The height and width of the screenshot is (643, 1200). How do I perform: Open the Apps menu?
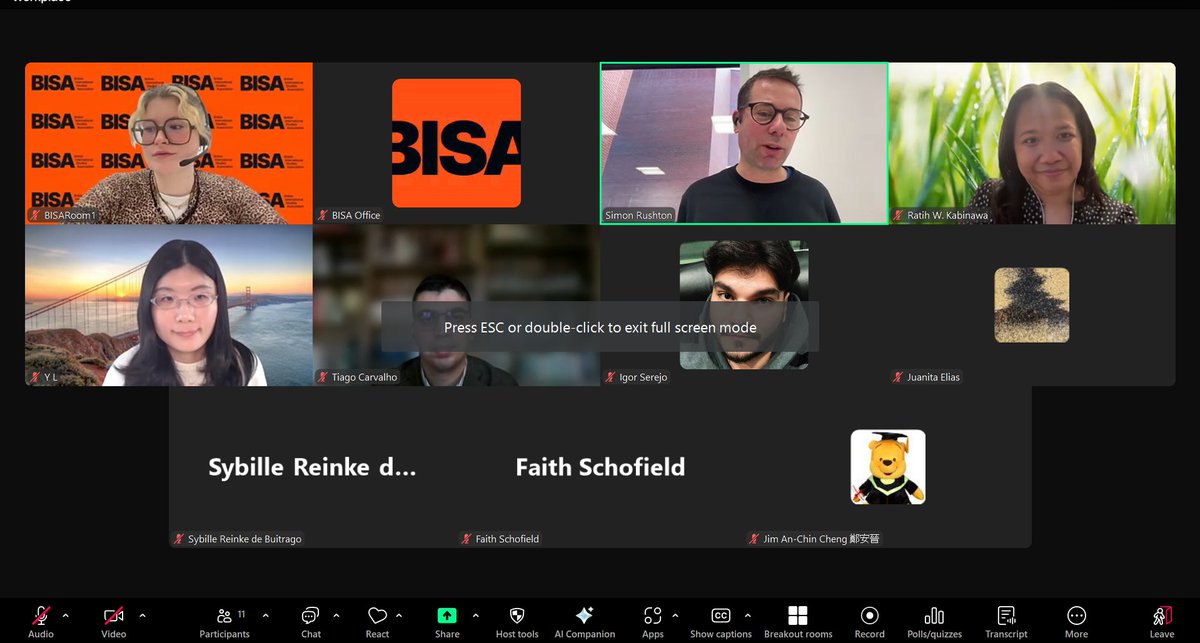click(653, 620)
